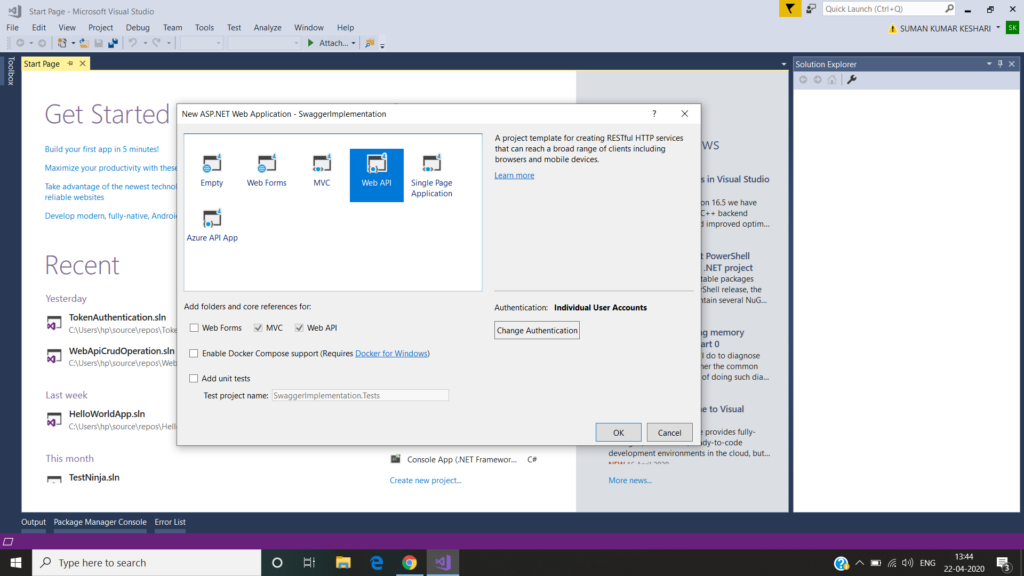
Task: Expand the toolbar overflow options
Action: tap(382, 44)
